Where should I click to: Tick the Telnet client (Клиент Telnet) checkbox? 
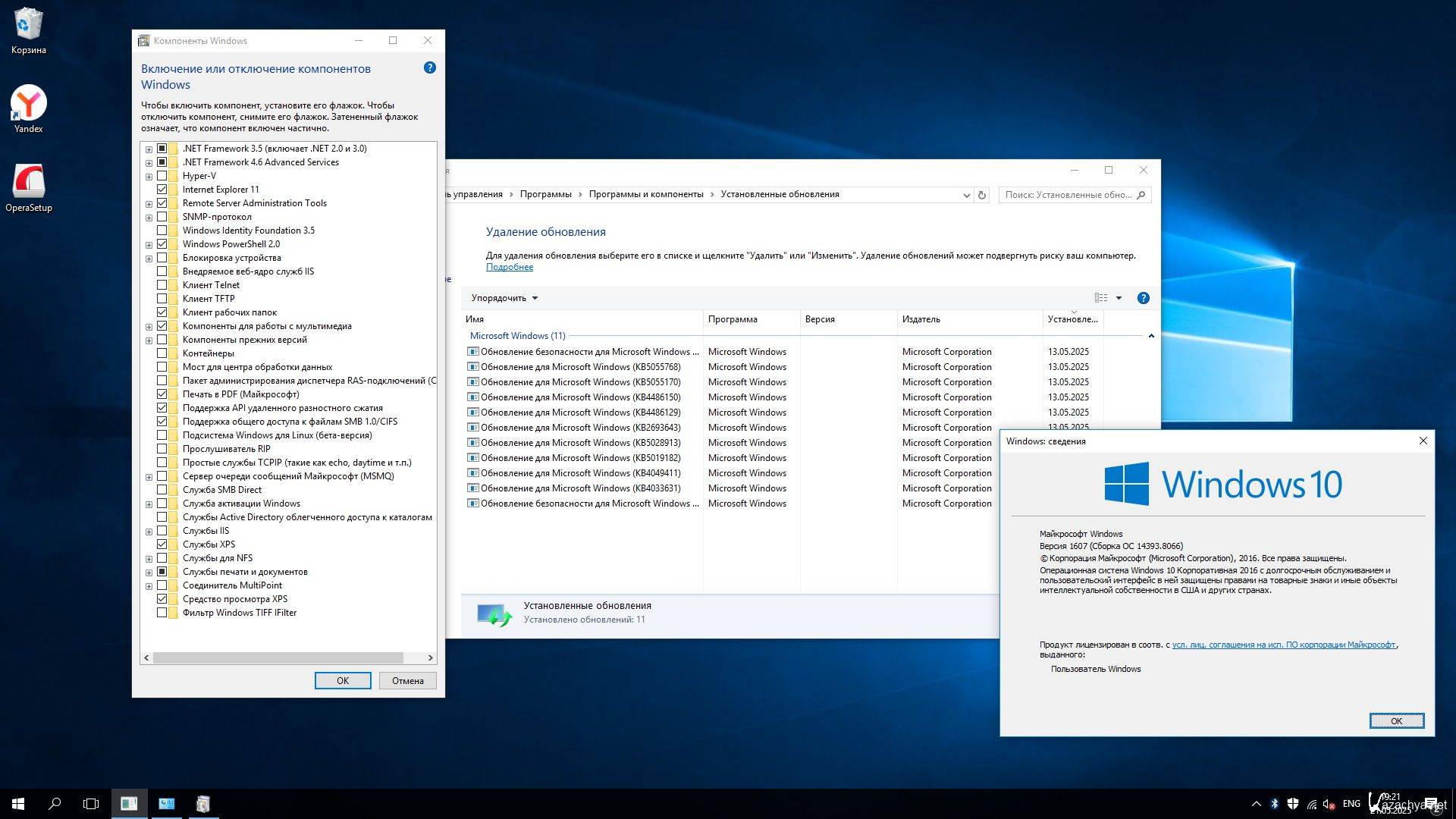point(162,285)
